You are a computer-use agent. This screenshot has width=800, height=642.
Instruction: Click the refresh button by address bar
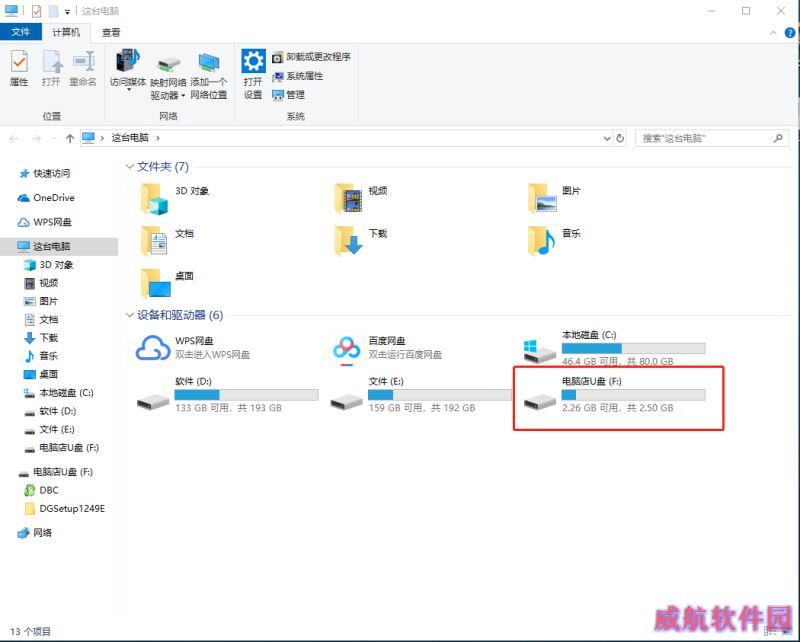tap(620, 138)
